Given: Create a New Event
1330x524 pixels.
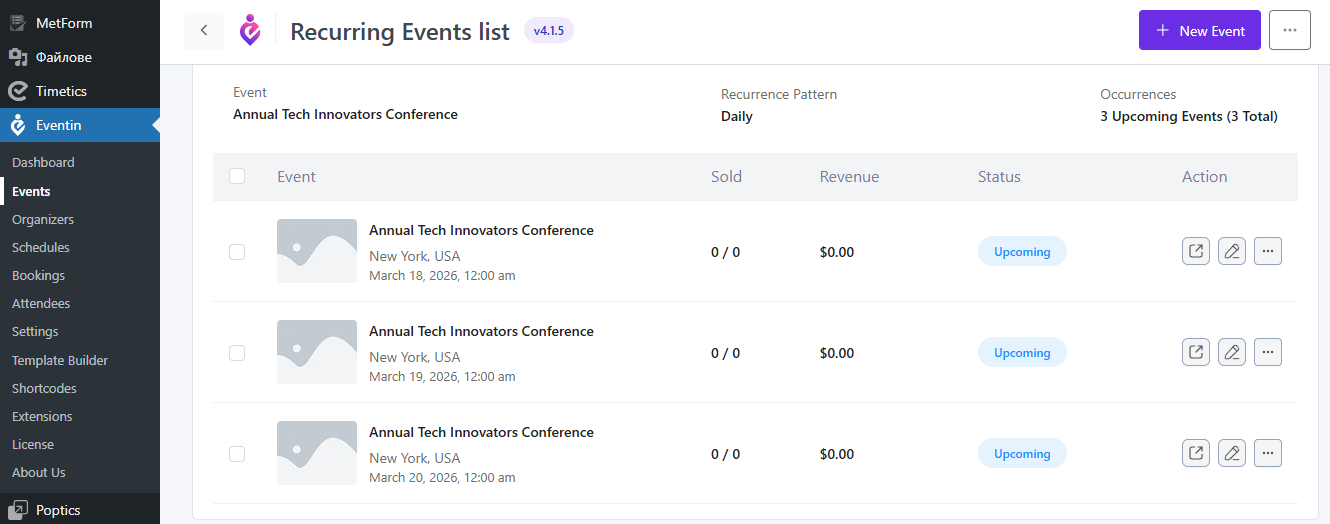Looking at the screenshot, I should 1199,31.
